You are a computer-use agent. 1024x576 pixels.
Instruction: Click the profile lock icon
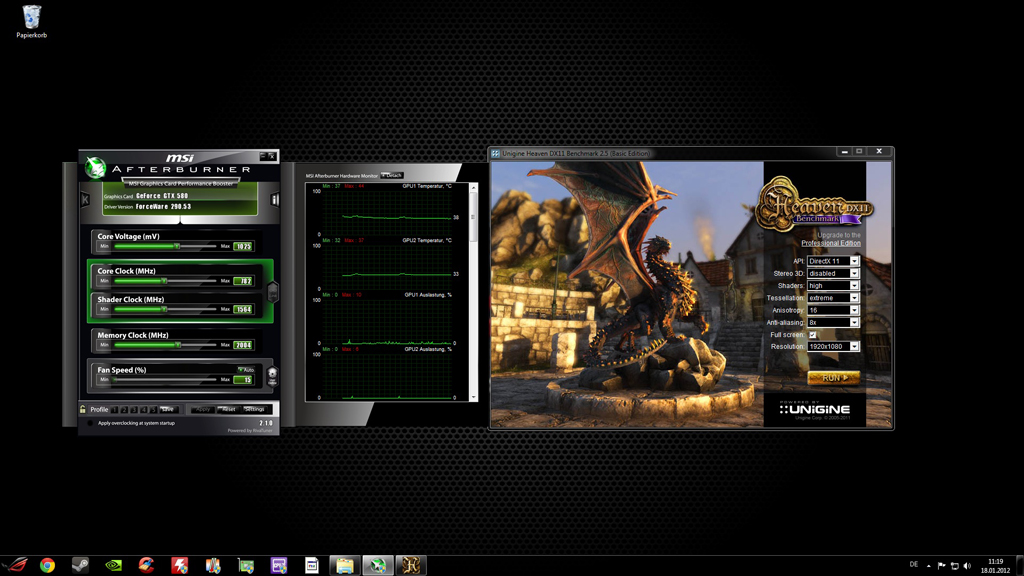(83, 409)
